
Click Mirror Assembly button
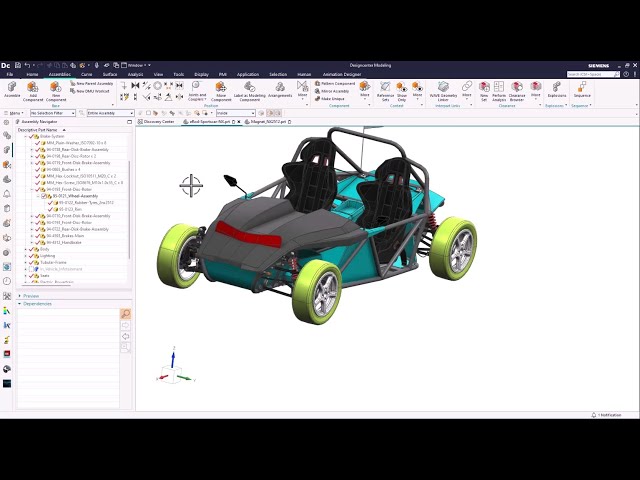[332, 91]
